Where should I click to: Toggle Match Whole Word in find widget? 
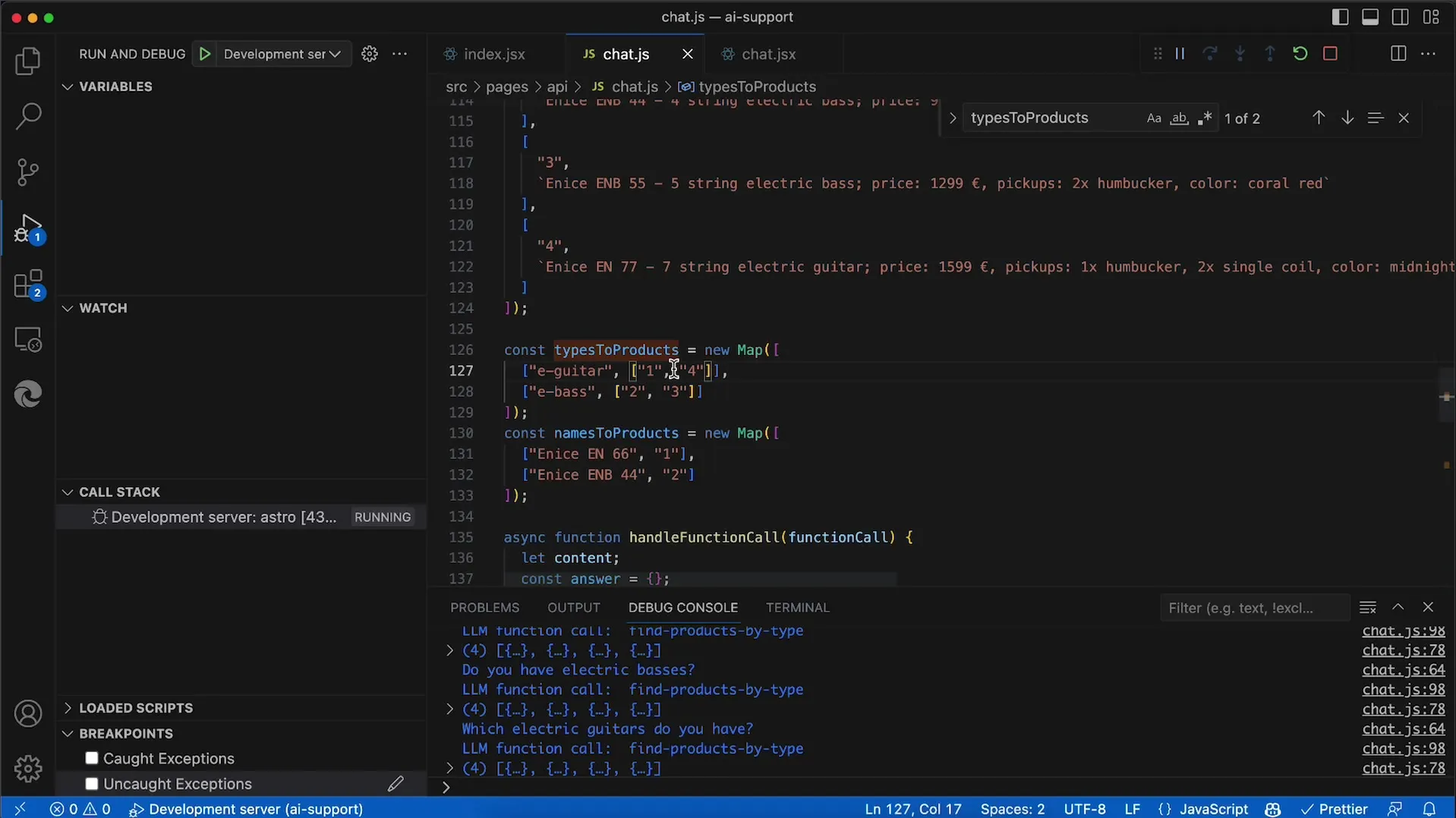click(1179, 118)
